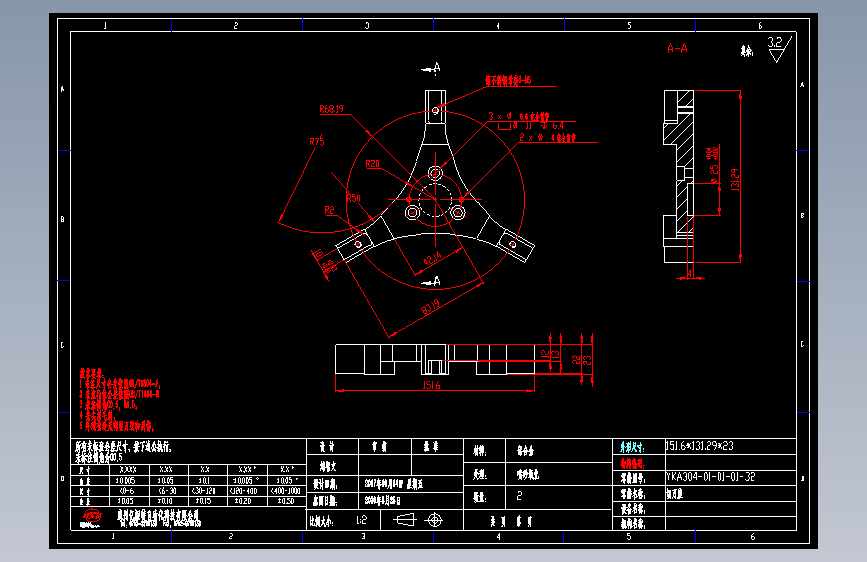Click the "R68.19" radius dimension label

331,109
